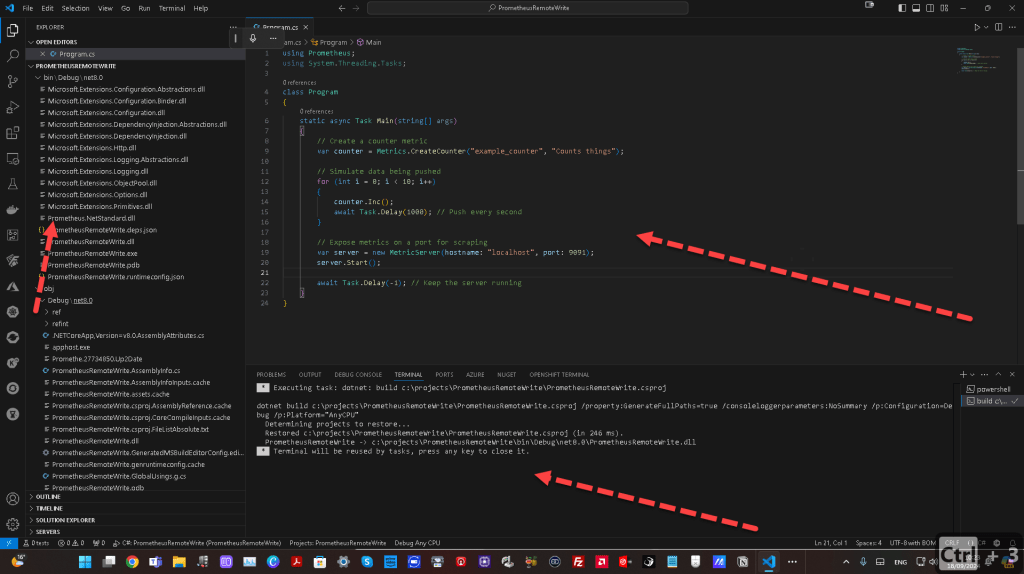Click Spaces: 4 indentation setting
The image size is (1024, 574).
coord(869,543)
